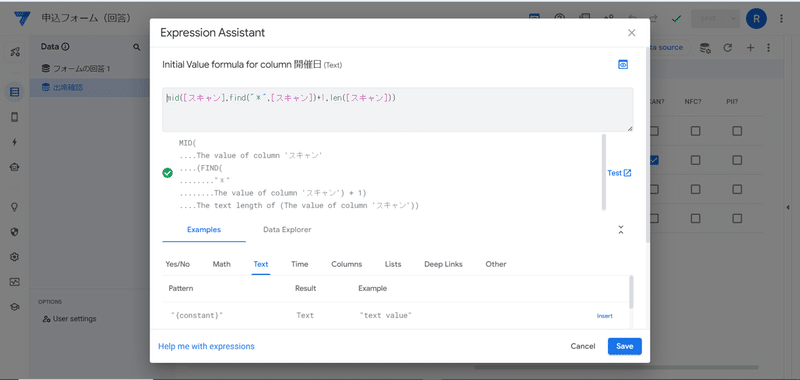Search data tables with magnifier icon
Image resolution: width=800 pixels, height=380 pixels.
click(x=137, y=47)
